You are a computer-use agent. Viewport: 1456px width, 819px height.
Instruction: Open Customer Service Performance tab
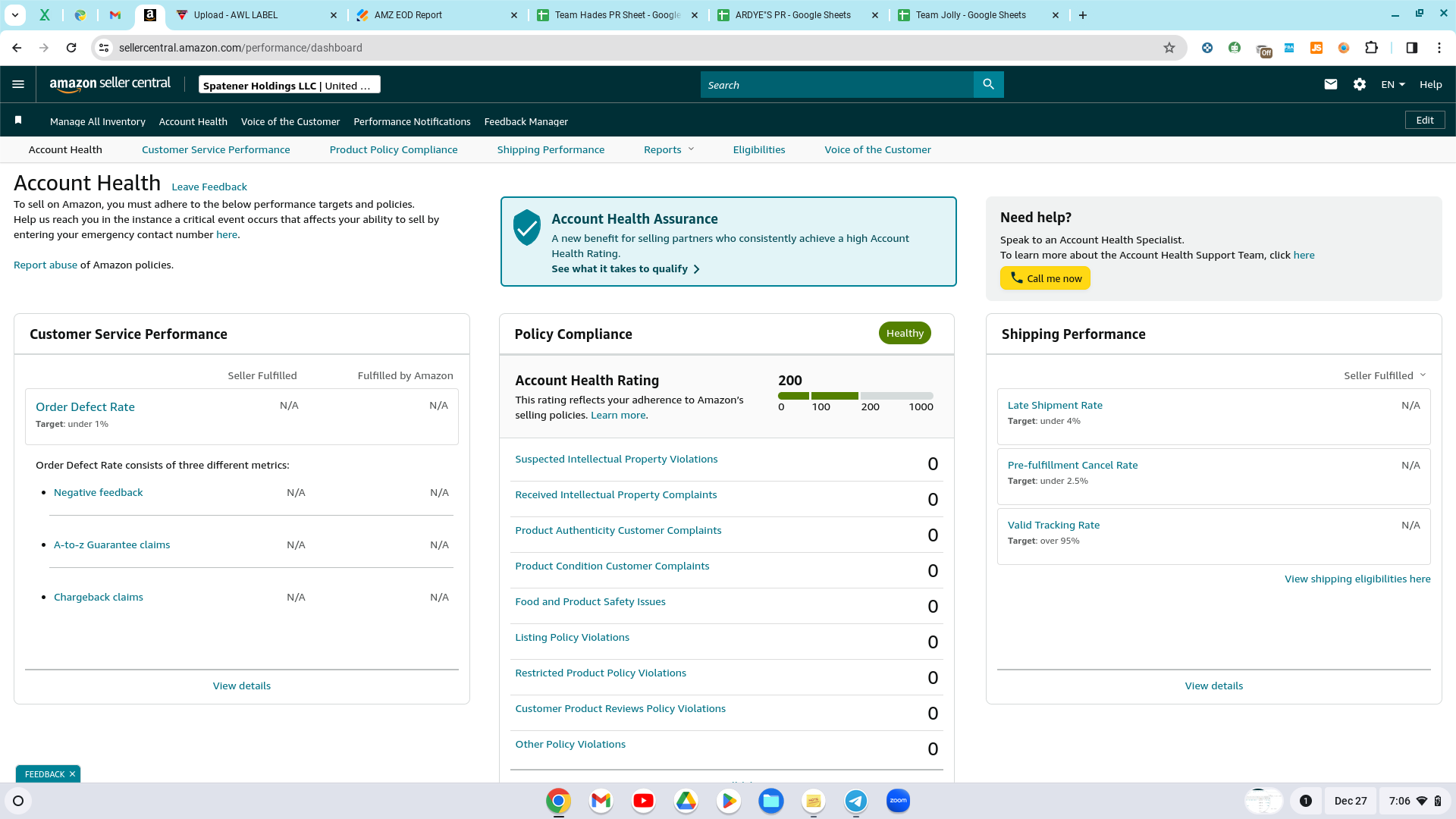point(215,149)
